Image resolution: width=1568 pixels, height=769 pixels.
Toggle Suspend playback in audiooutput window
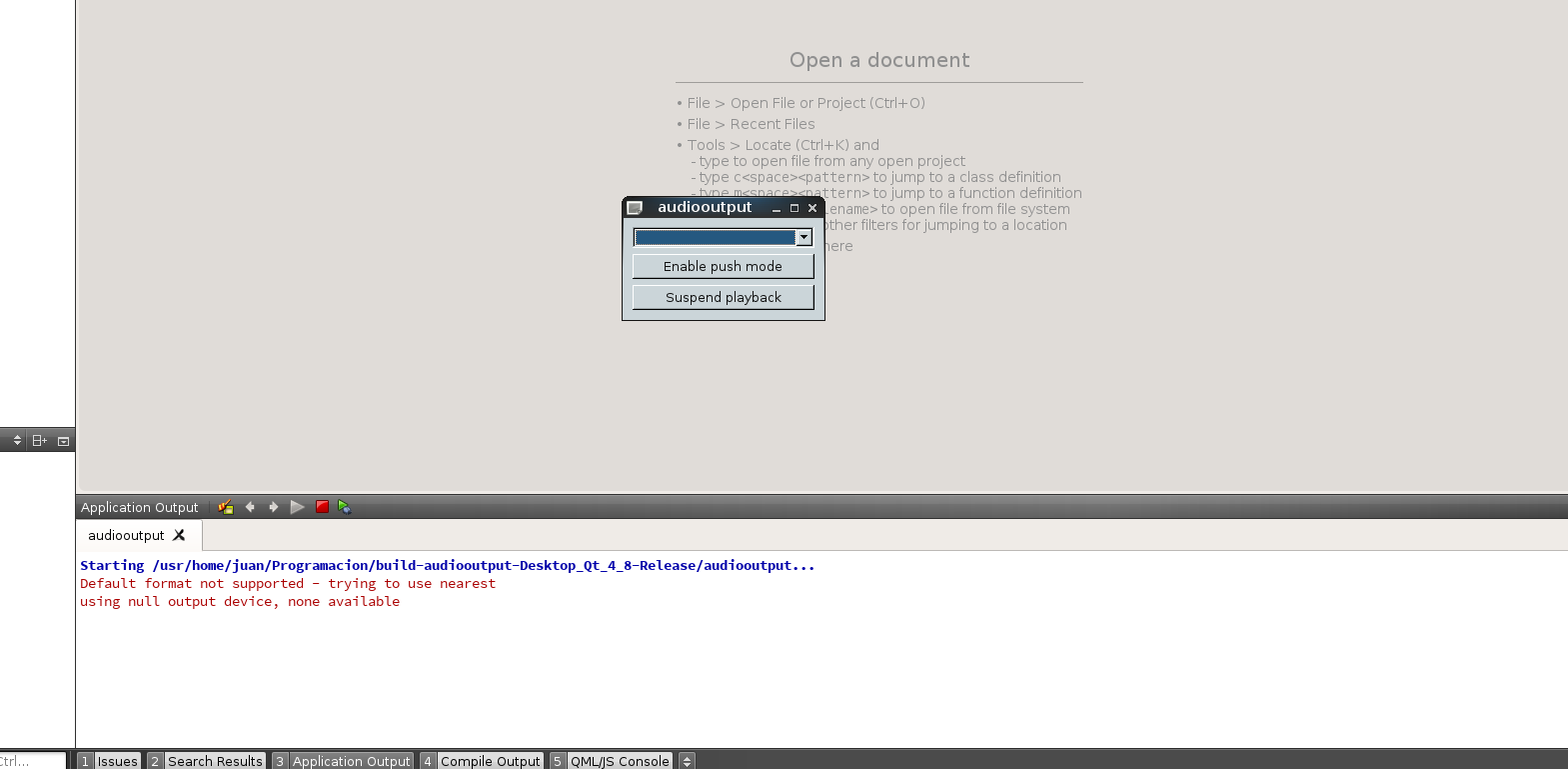(x=723, y=297)
